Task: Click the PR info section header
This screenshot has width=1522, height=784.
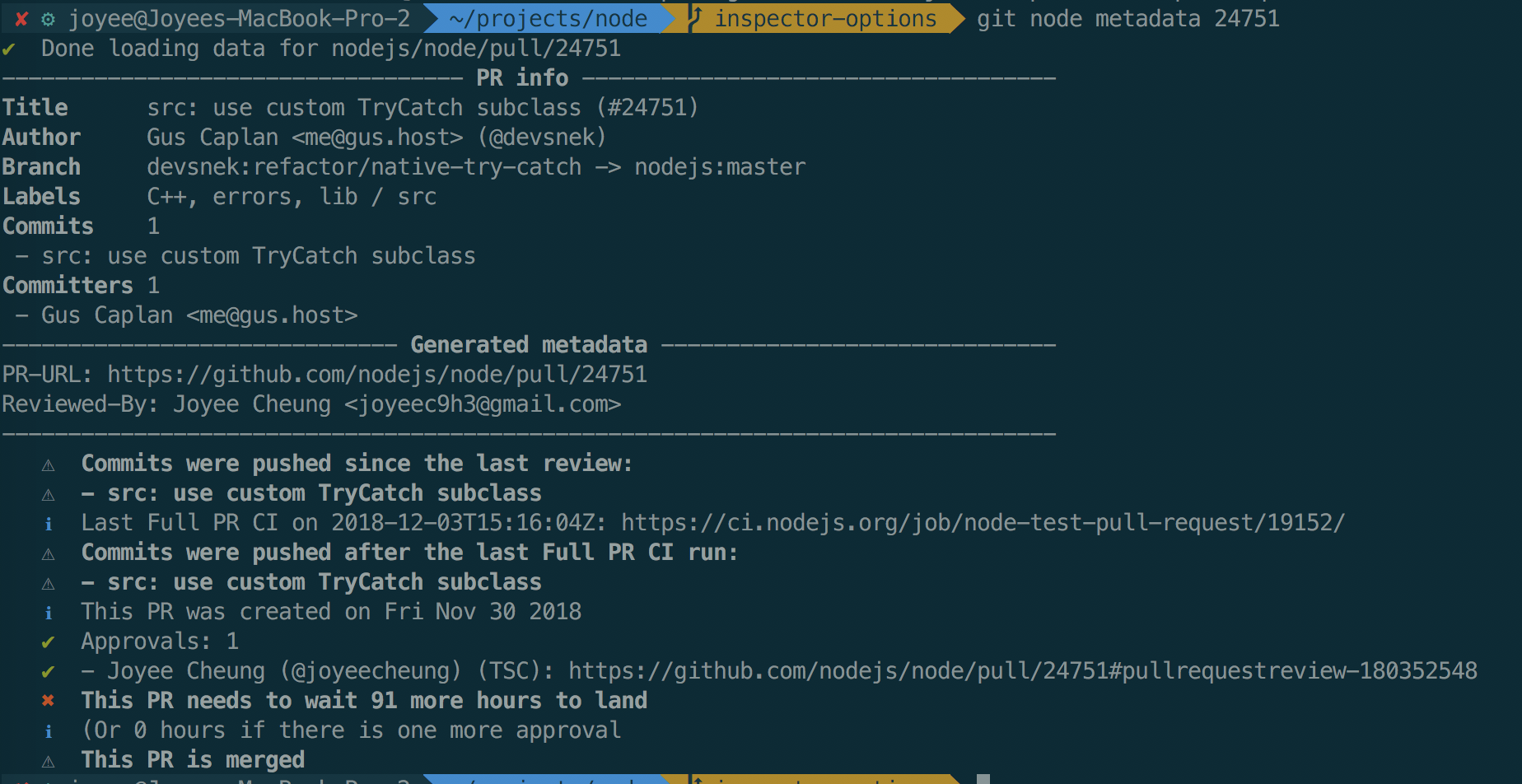Action: coord(522,77)
